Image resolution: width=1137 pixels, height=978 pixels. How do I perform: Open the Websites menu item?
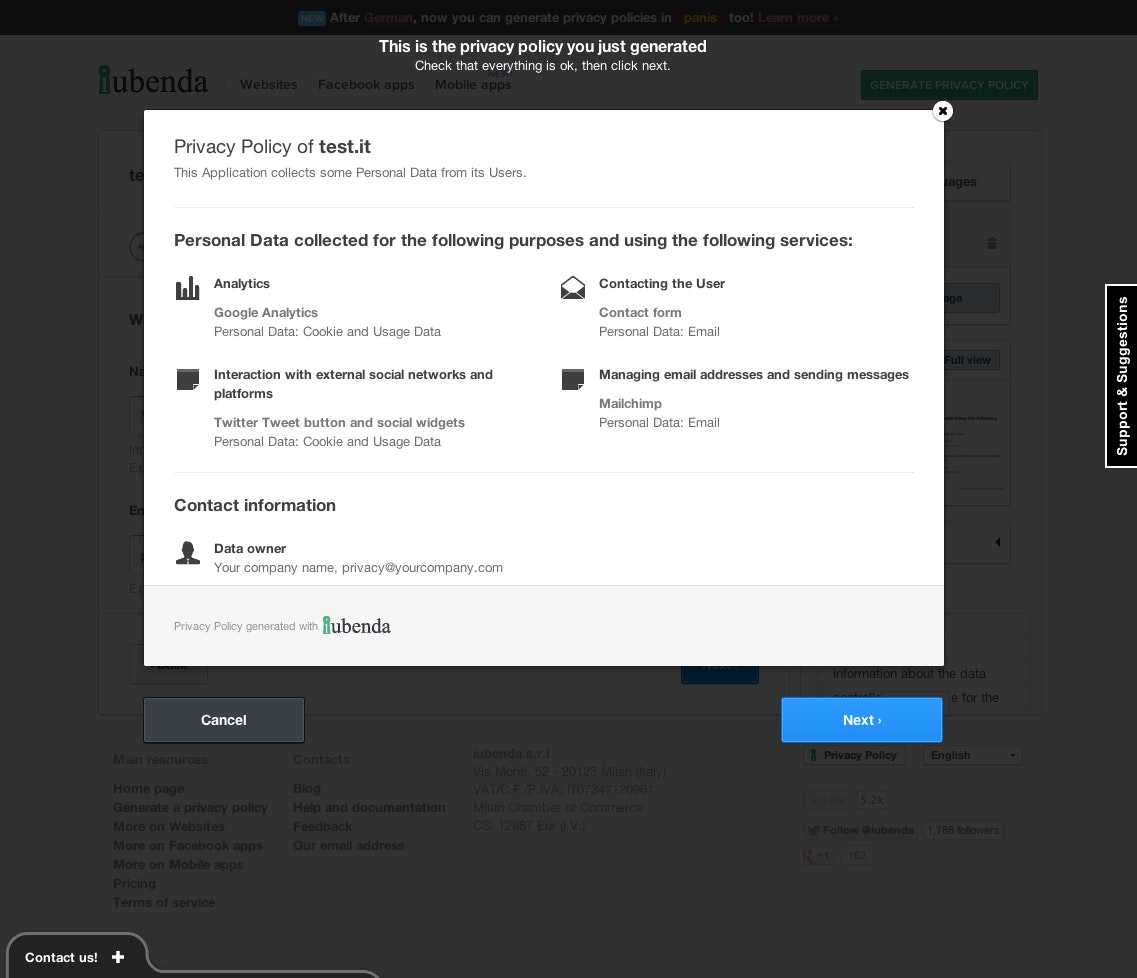coord(268,85)
